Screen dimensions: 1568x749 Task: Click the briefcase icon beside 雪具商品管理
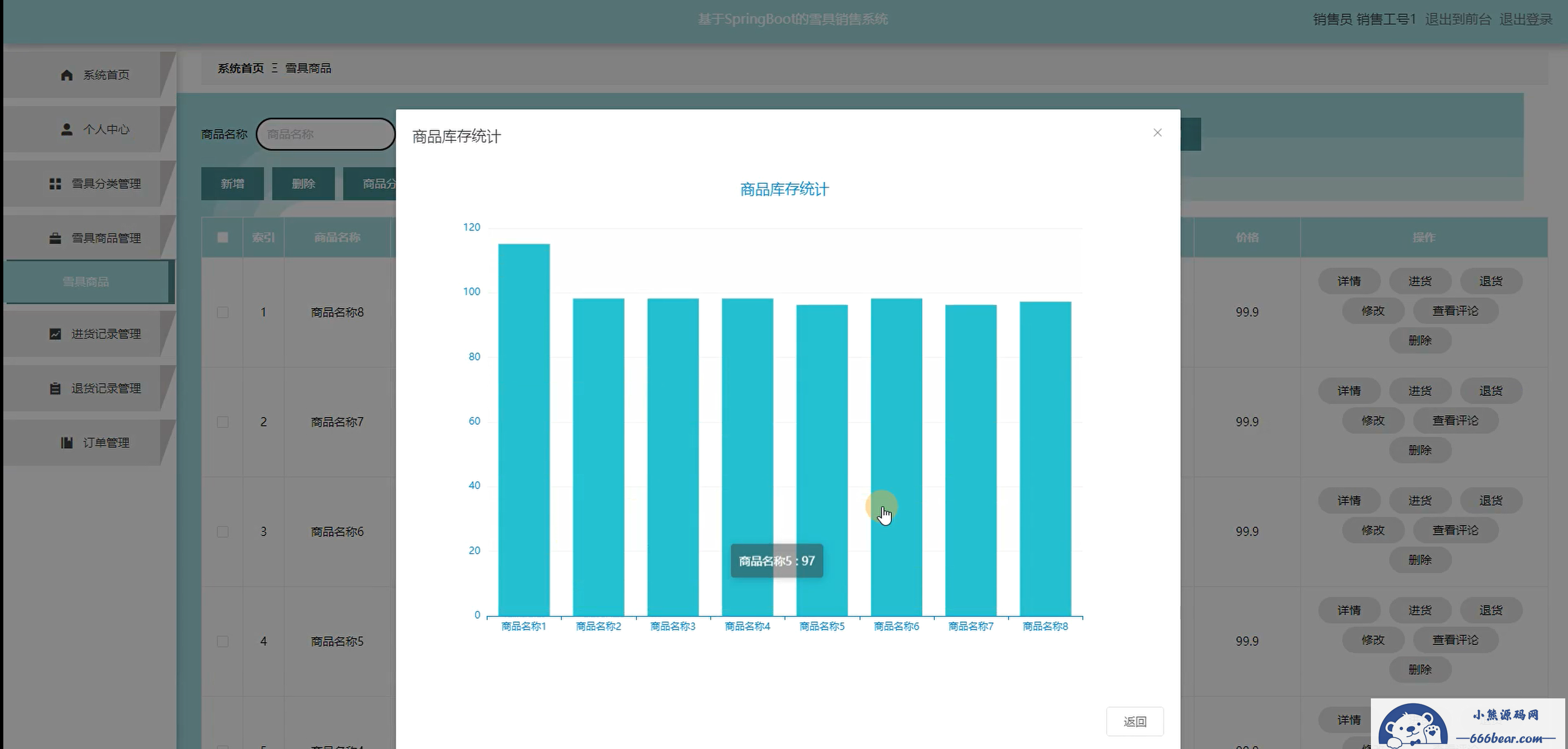(x=56, y=238)
